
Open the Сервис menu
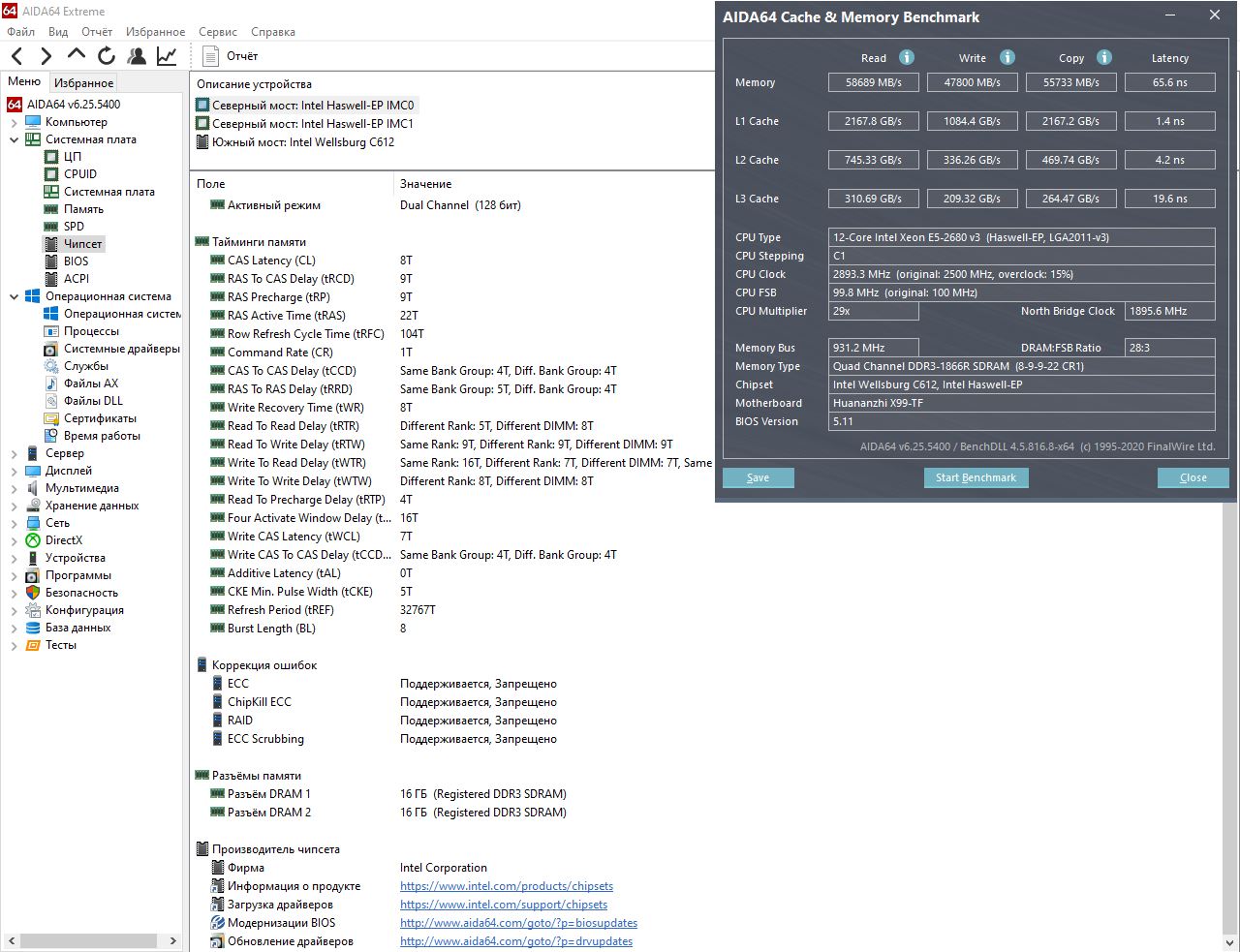click(218, 32)
